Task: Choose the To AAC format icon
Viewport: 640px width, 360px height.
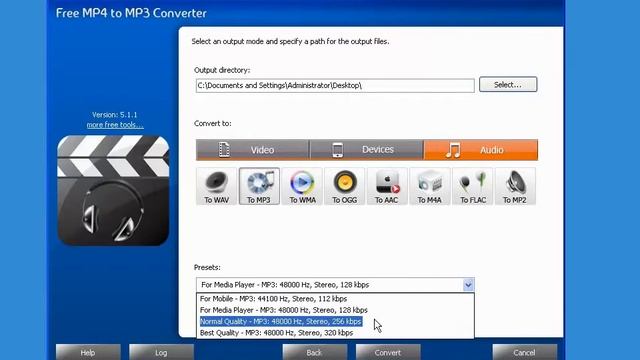Action: point(387,186)
